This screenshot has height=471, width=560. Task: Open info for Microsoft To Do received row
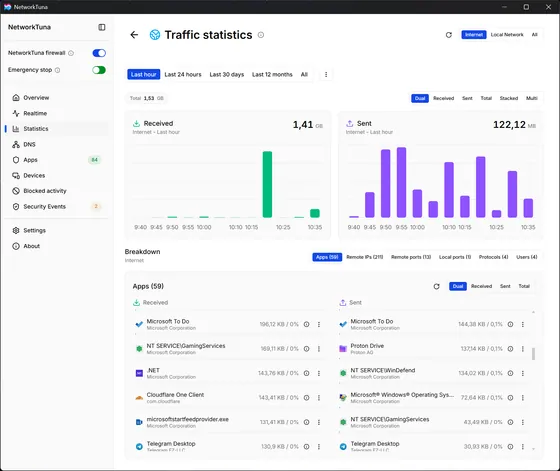[306, 324]
